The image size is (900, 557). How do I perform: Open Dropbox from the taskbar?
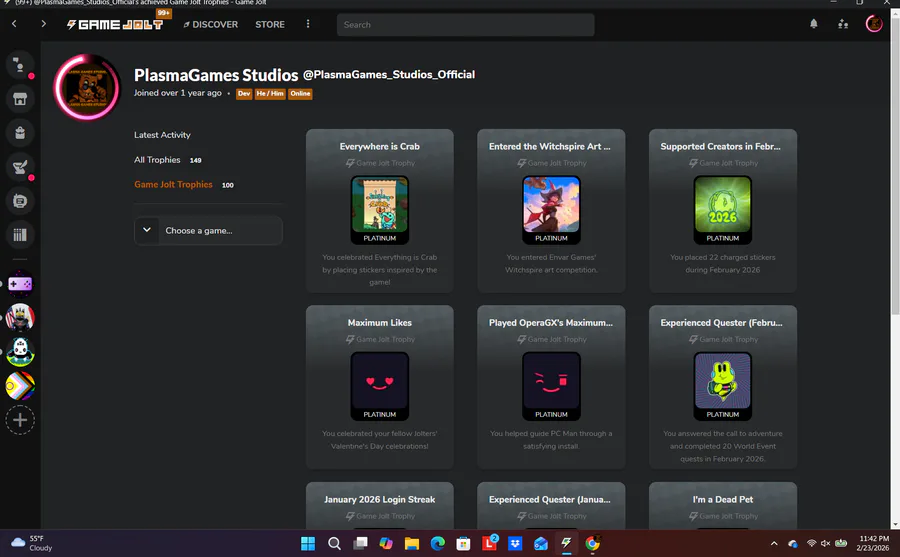pyautogui.click(x=515, y=543)
